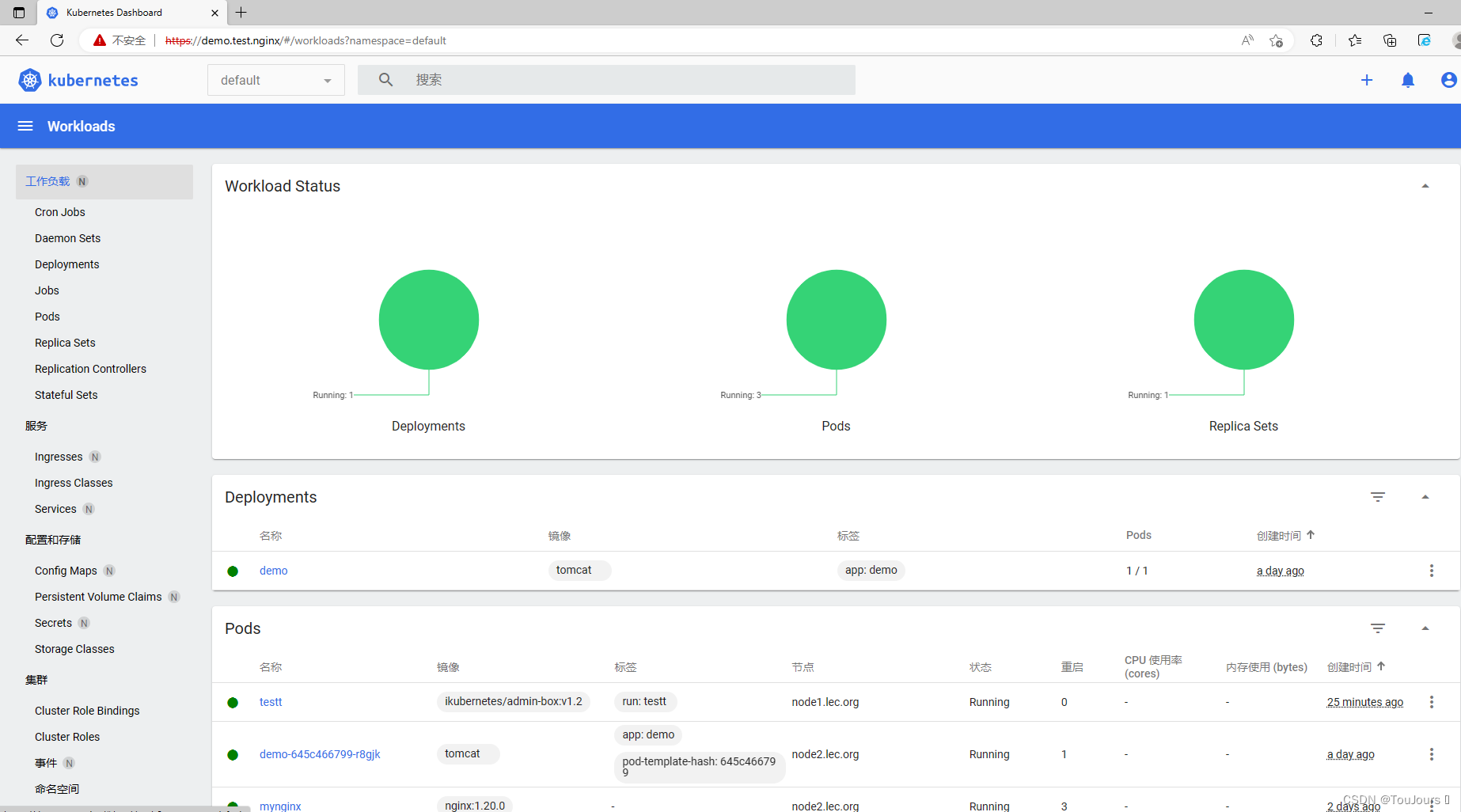
Task: Open the filter icon in Pods panel
Action: 1378,628
